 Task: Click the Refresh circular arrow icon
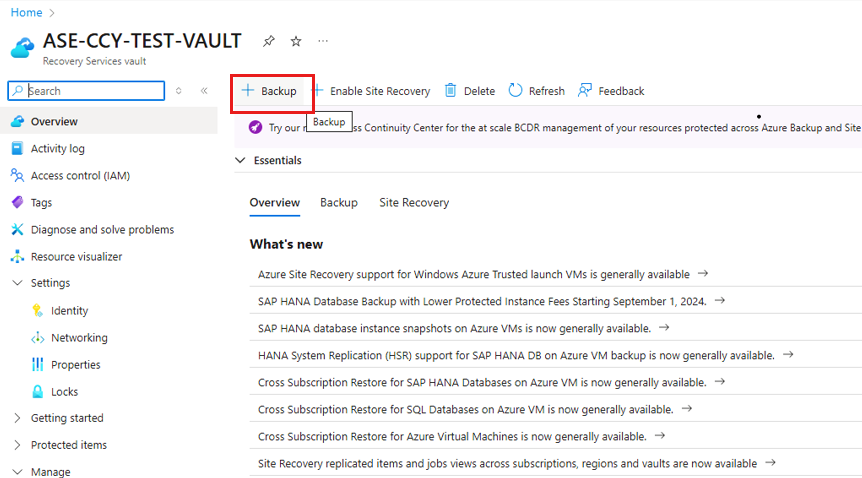tap(515, 90)
